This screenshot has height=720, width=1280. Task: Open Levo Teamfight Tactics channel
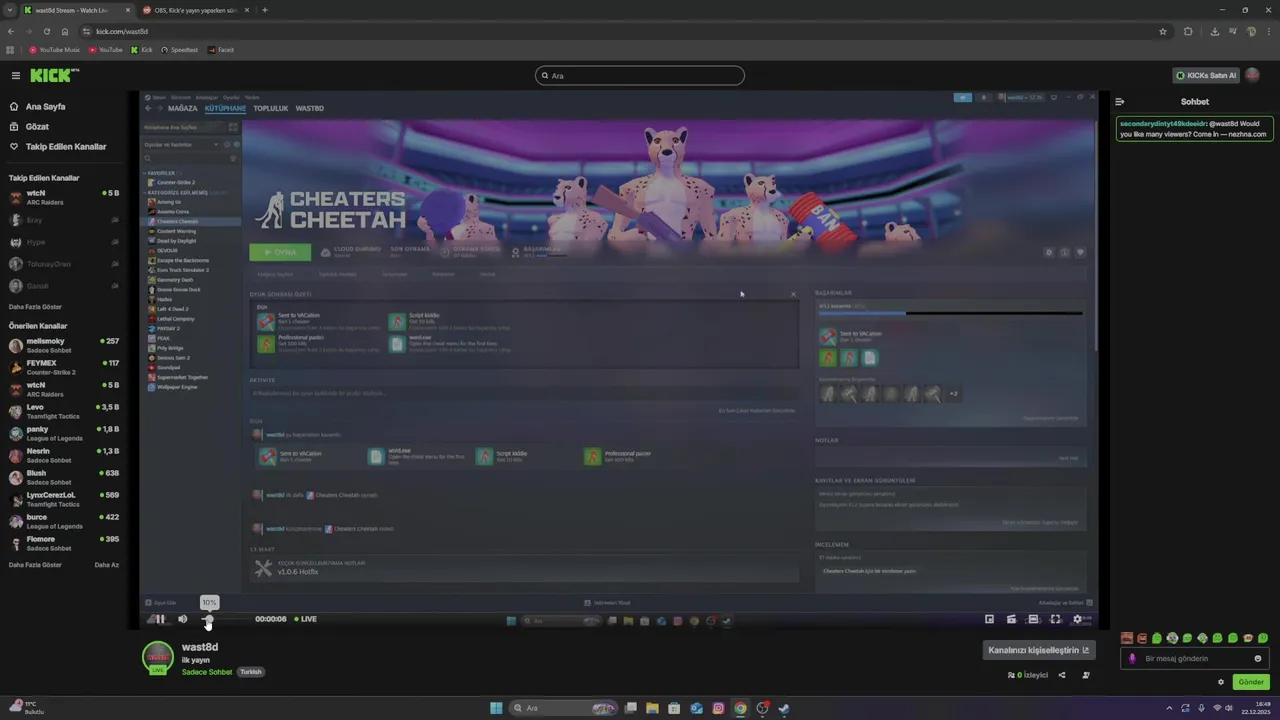pyautogui.click(x=64, y=412)
